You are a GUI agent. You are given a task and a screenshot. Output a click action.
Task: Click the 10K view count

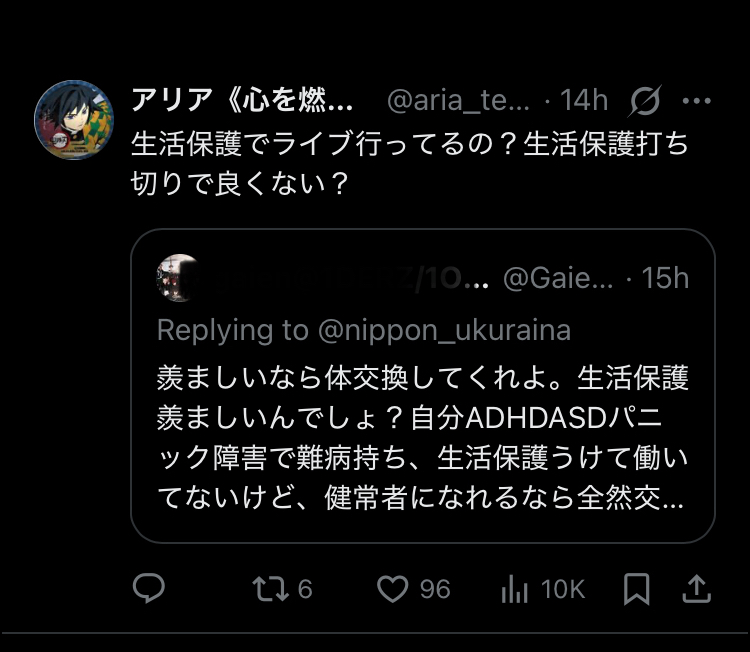click(x=563, y=589)
